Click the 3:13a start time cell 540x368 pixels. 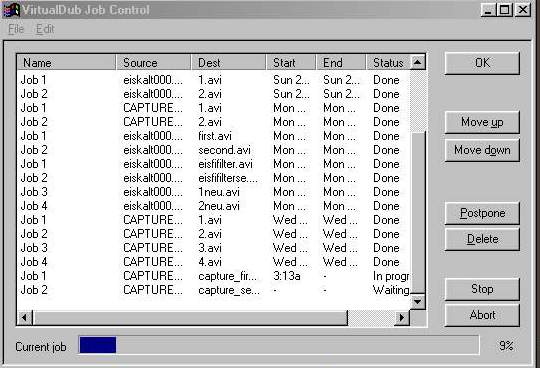tap(287, 276)
